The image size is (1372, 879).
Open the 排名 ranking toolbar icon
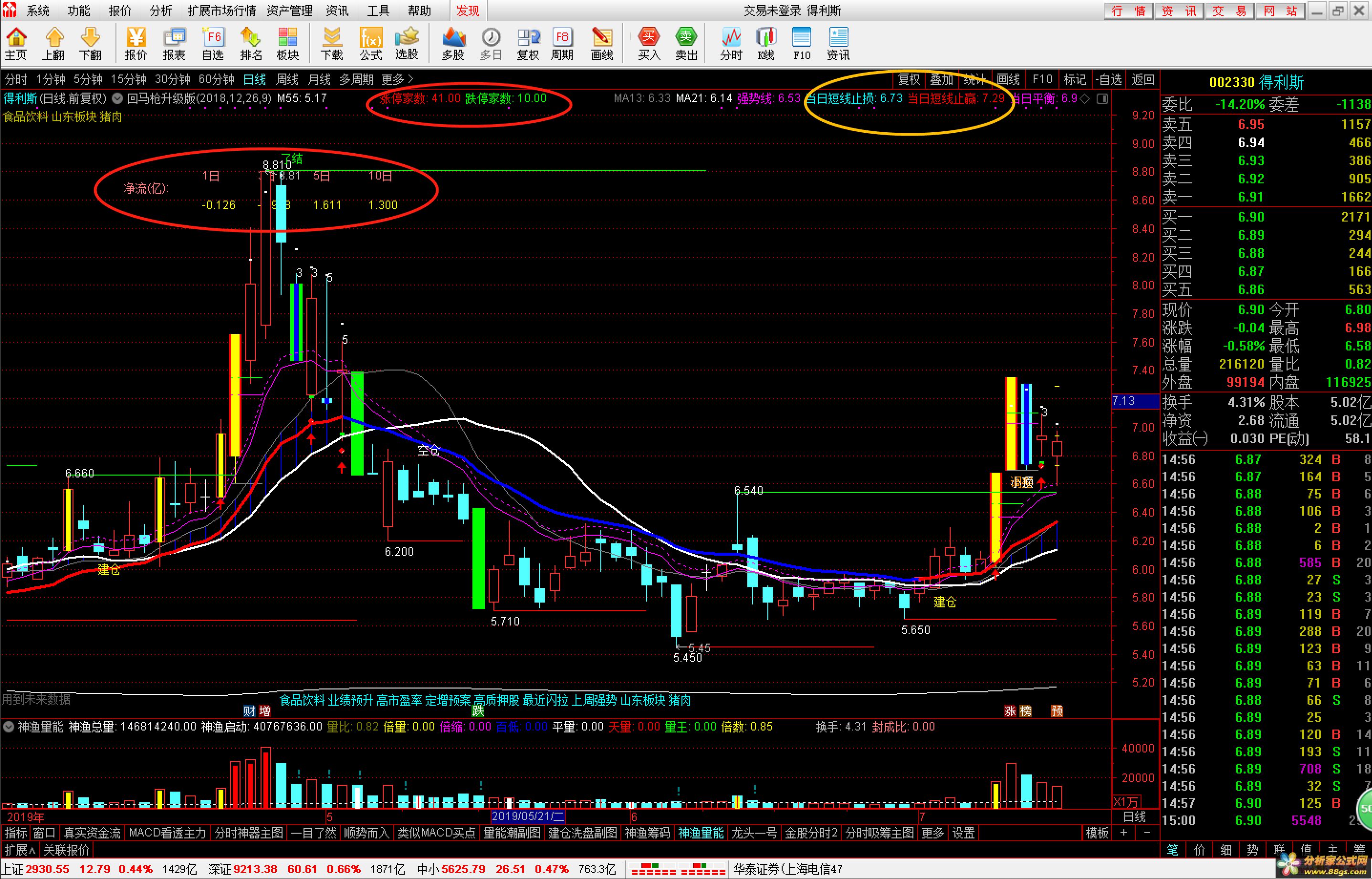[x=251, y=43]
